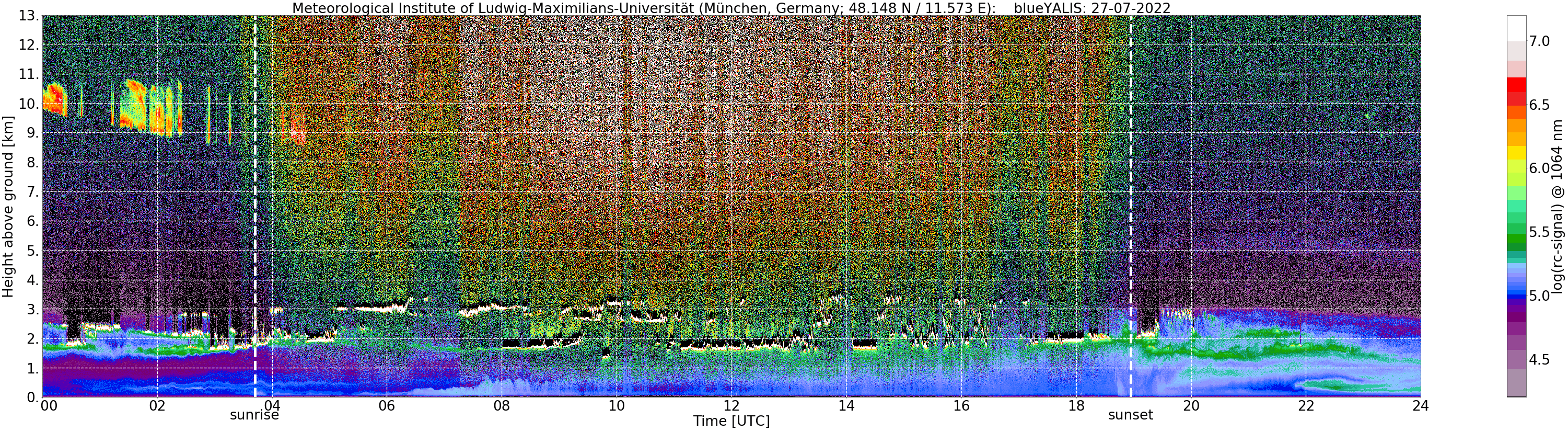The width and height of the screenshot is (1568, 431).
Task: Click the colorbar tick label '5.5'
Action: [1539, 232]
